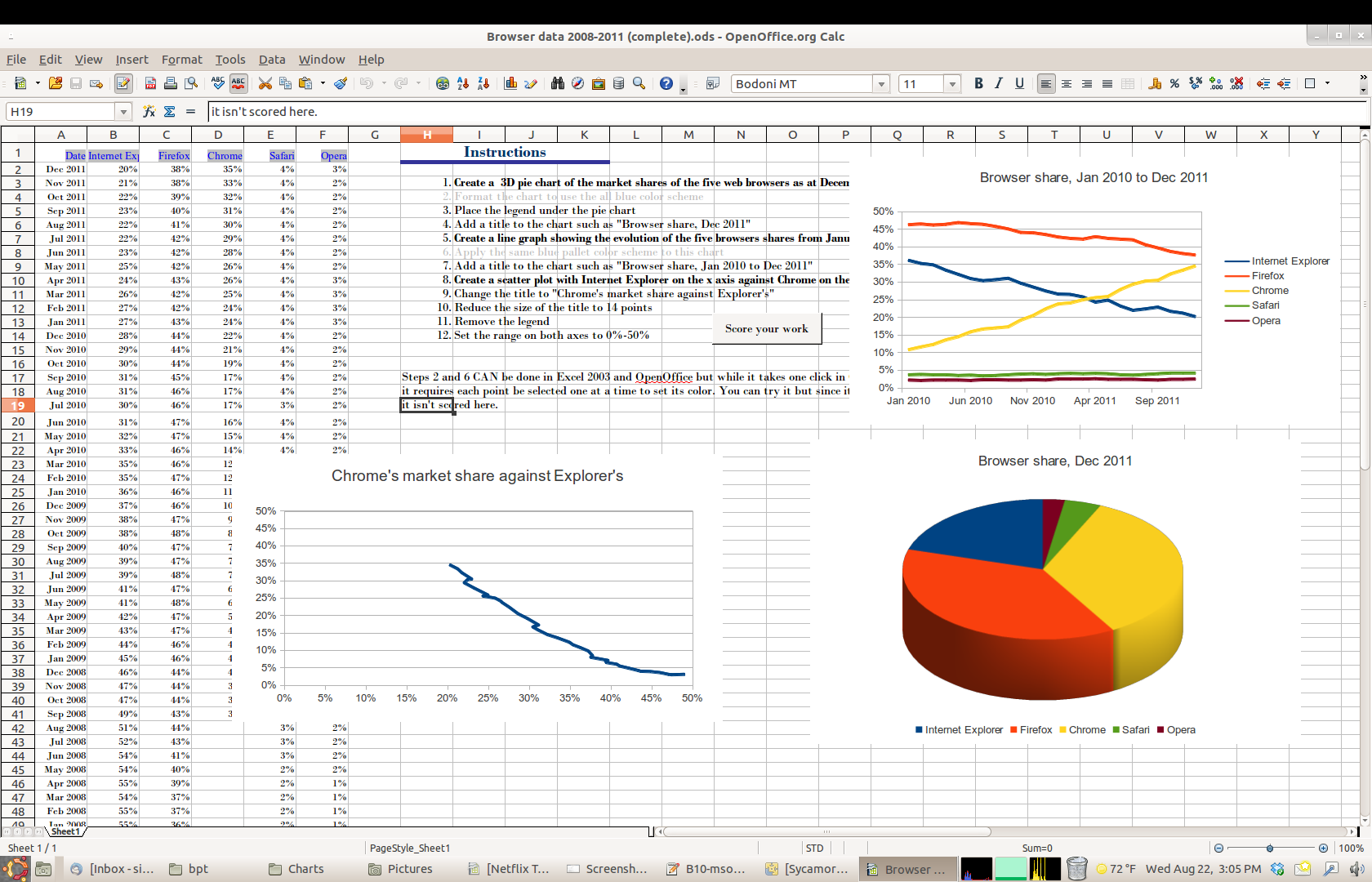Click the Save document icon
This screenshot has height=882, width=1372.
76,83
